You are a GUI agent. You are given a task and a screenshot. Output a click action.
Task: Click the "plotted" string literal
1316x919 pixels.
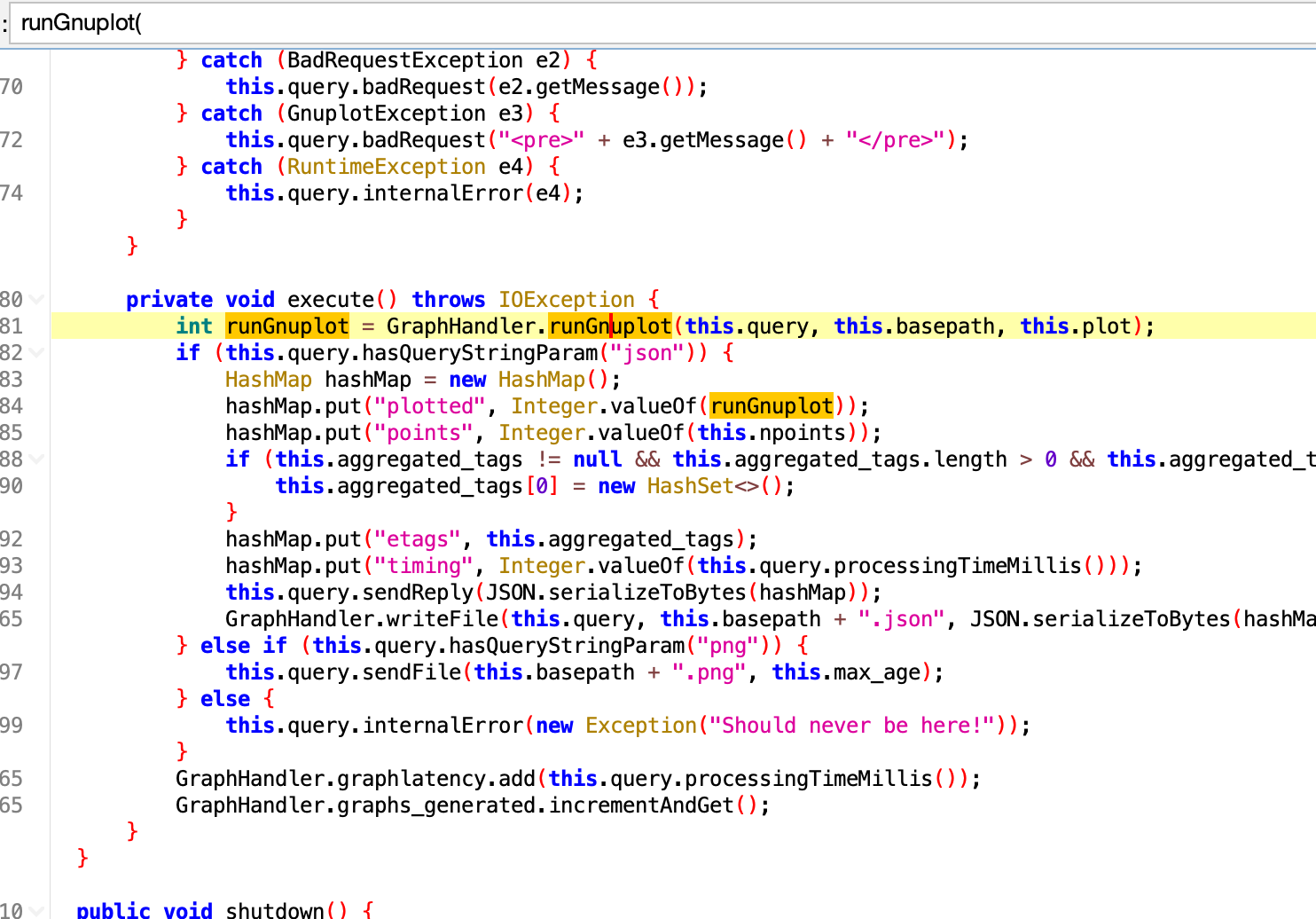coord(430,405)
